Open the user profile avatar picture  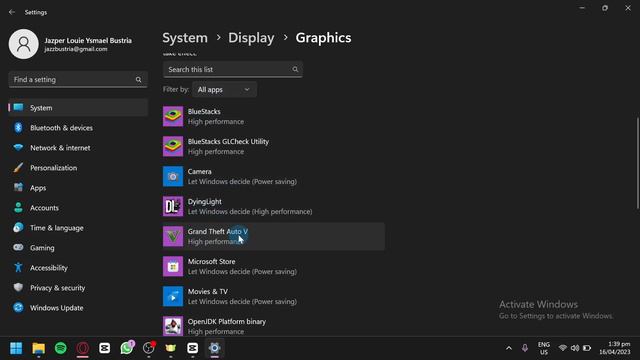24,44
